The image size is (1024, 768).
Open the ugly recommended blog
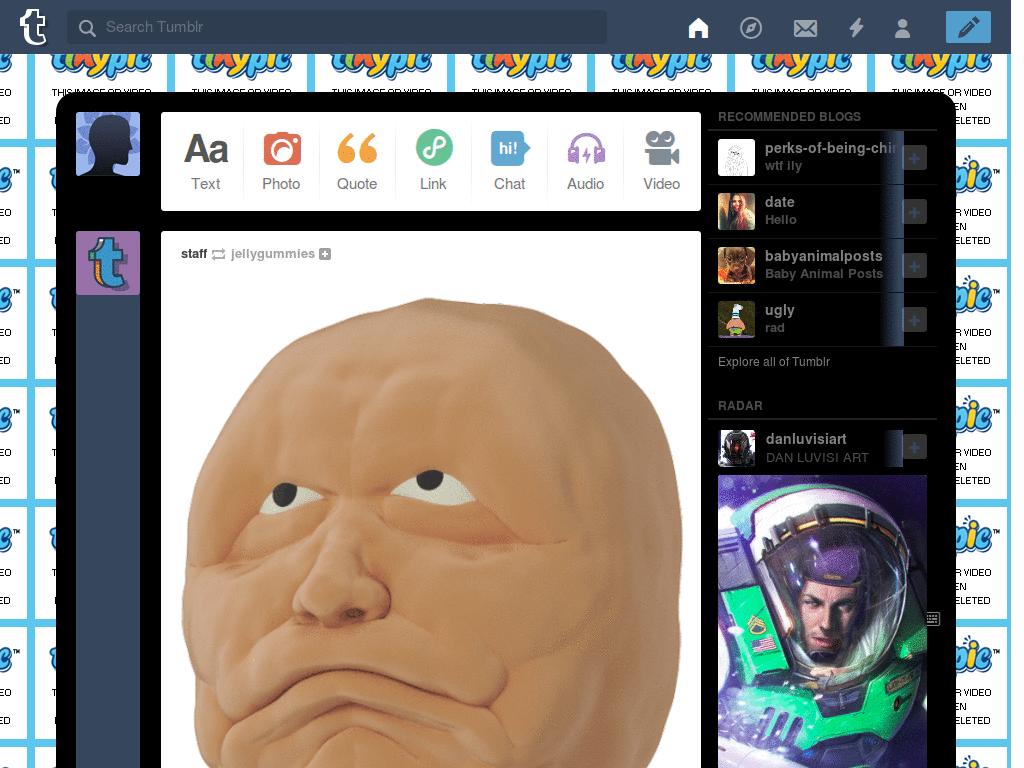coord(780,311)
